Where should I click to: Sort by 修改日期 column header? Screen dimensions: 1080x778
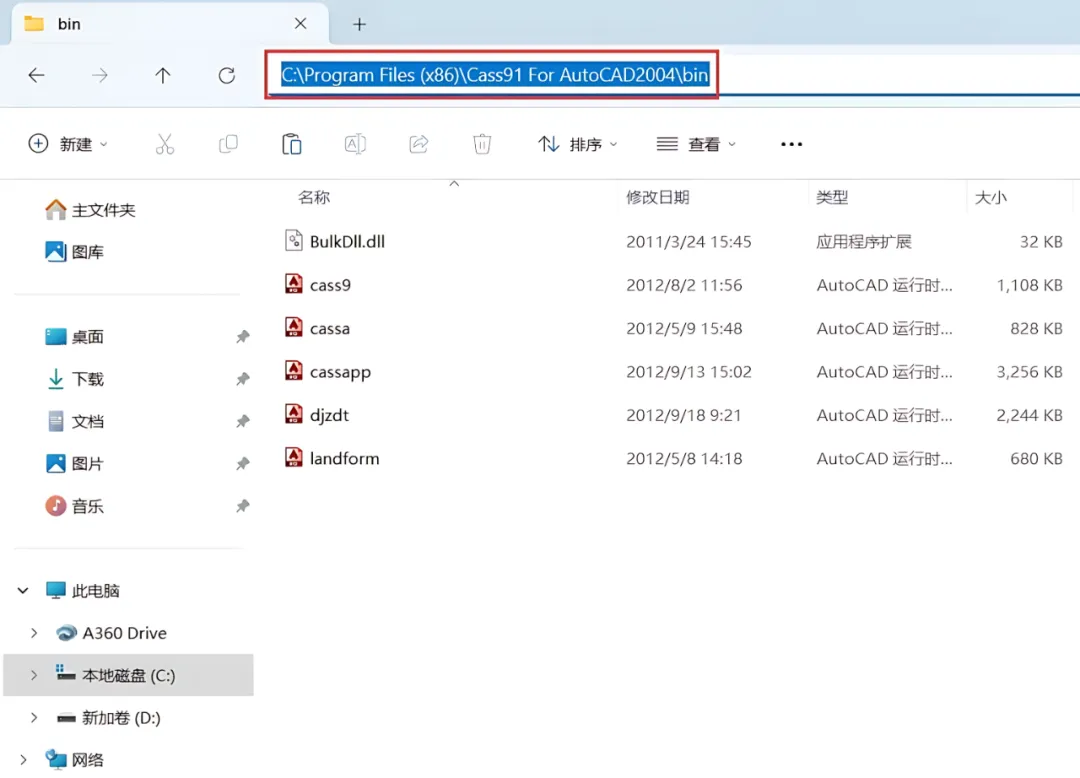[658, 198]
